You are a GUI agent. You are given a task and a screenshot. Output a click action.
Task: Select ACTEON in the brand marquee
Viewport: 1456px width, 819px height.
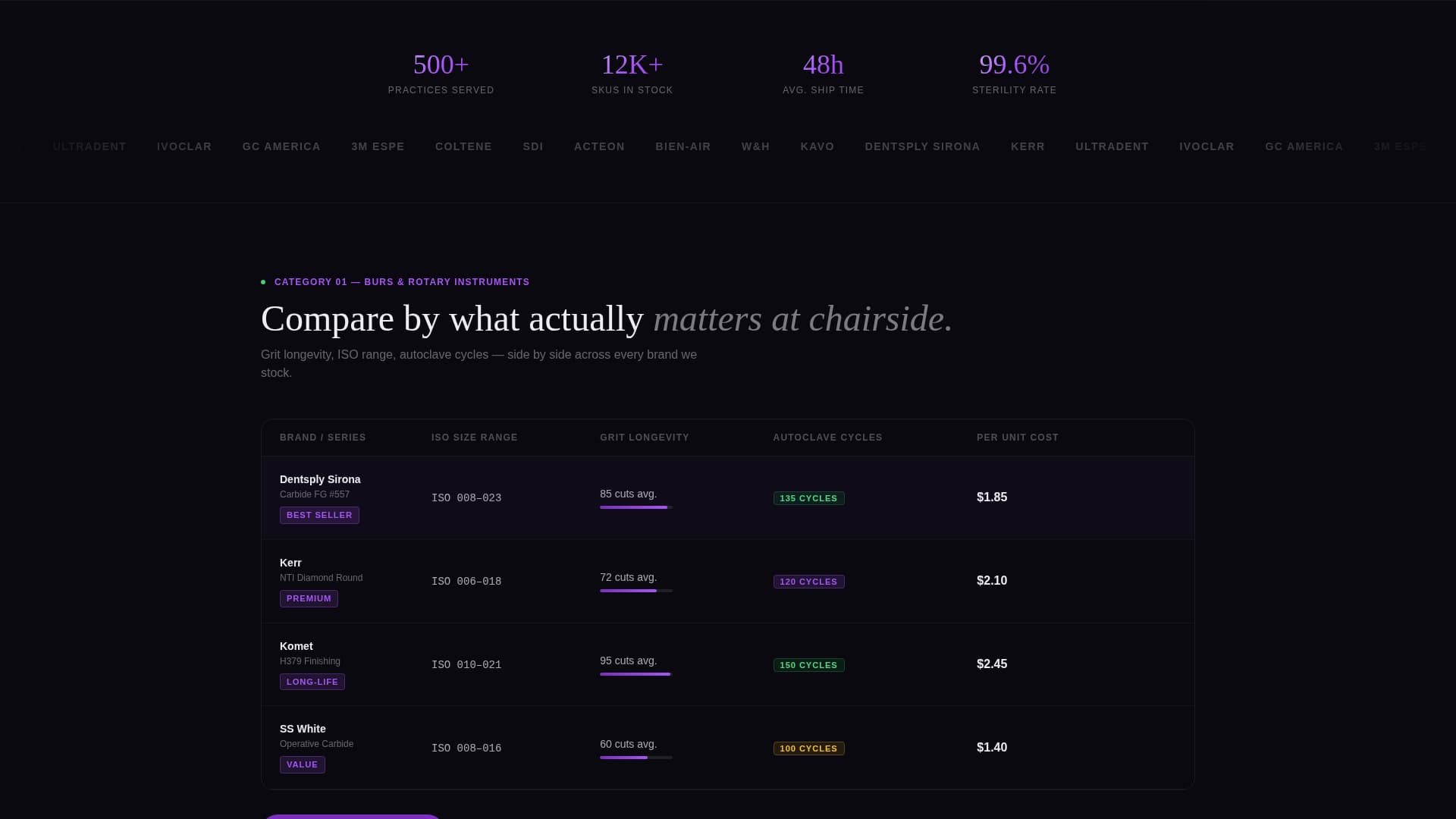coord(599,146)
